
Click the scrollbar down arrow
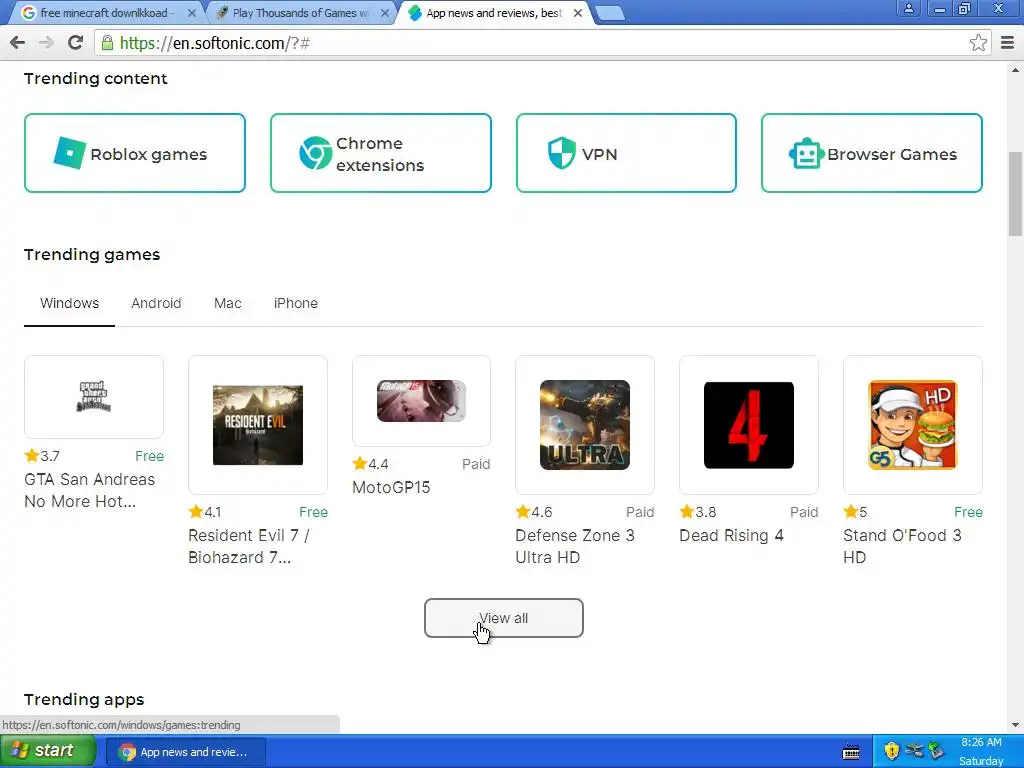(1015, 725)
